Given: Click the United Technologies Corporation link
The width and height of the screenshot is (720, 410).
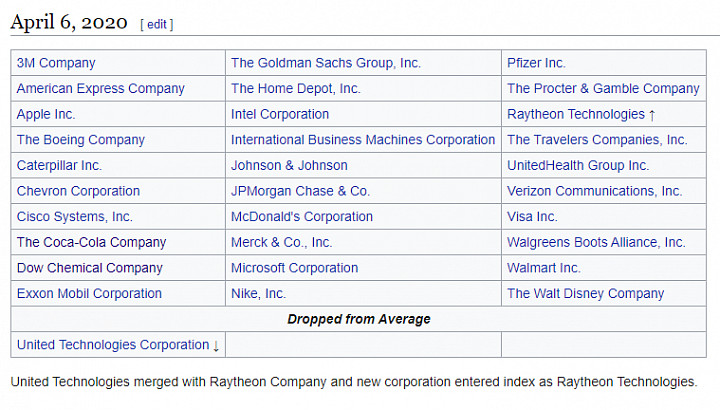Looking at the screenshot, I should [113, 345].
